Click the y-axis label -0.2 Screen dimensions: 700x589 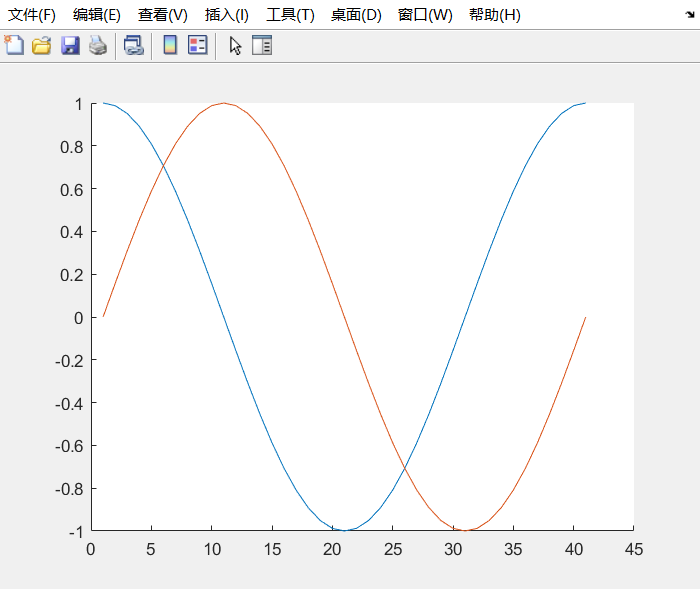[x=69, y=361]
